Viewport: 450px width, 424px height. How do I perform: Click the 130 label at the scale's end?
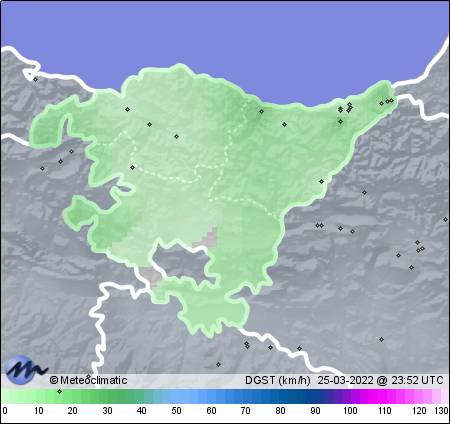(x=441, y=411)
